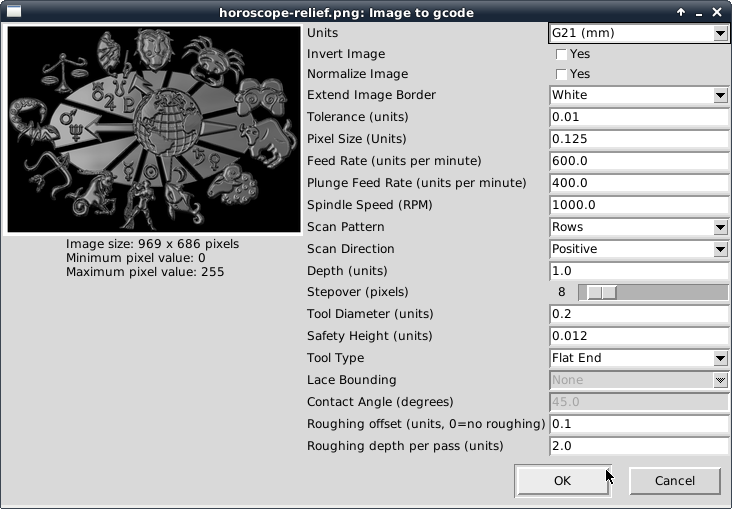Focus the Pixel Size field
Image resolution: width=732 pixels, height=509 pixels.
click(x=639, y=139)
